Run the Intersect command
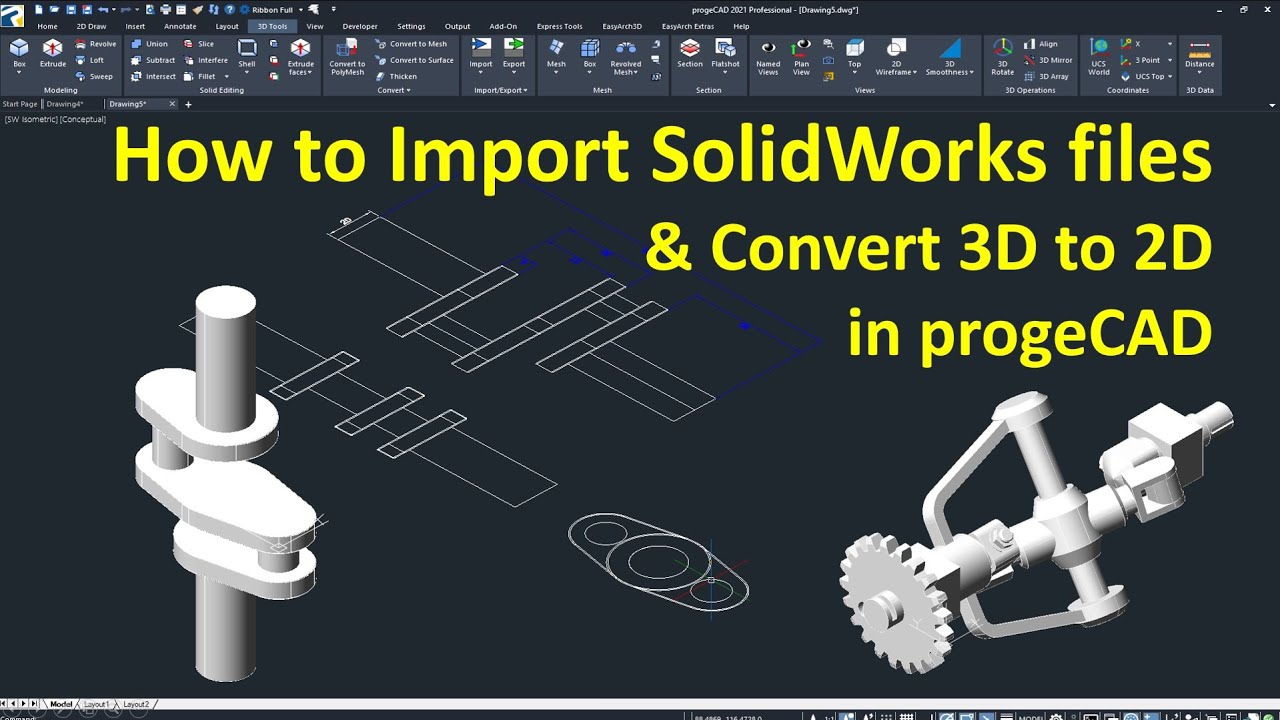Screen dimensions: 1280x720 [153, 76]
